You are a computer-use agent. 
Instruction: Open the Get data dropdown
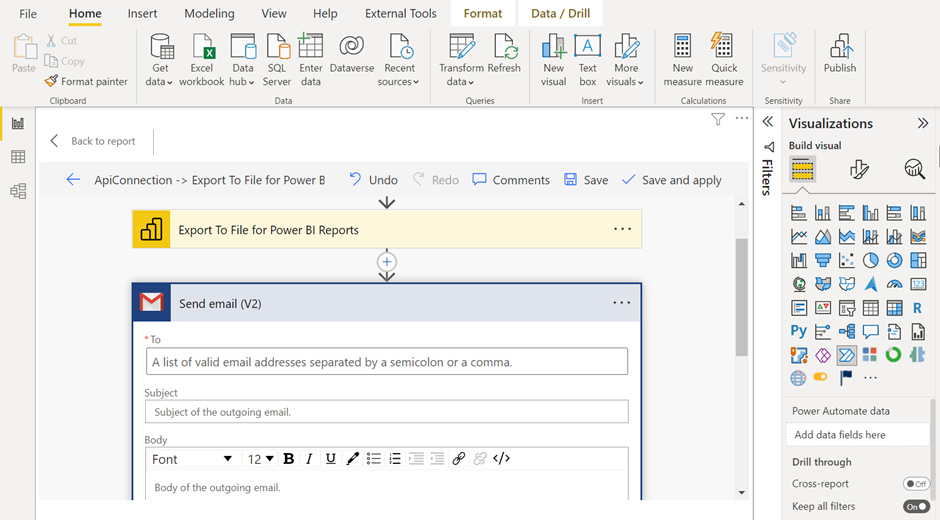(160, 60)
